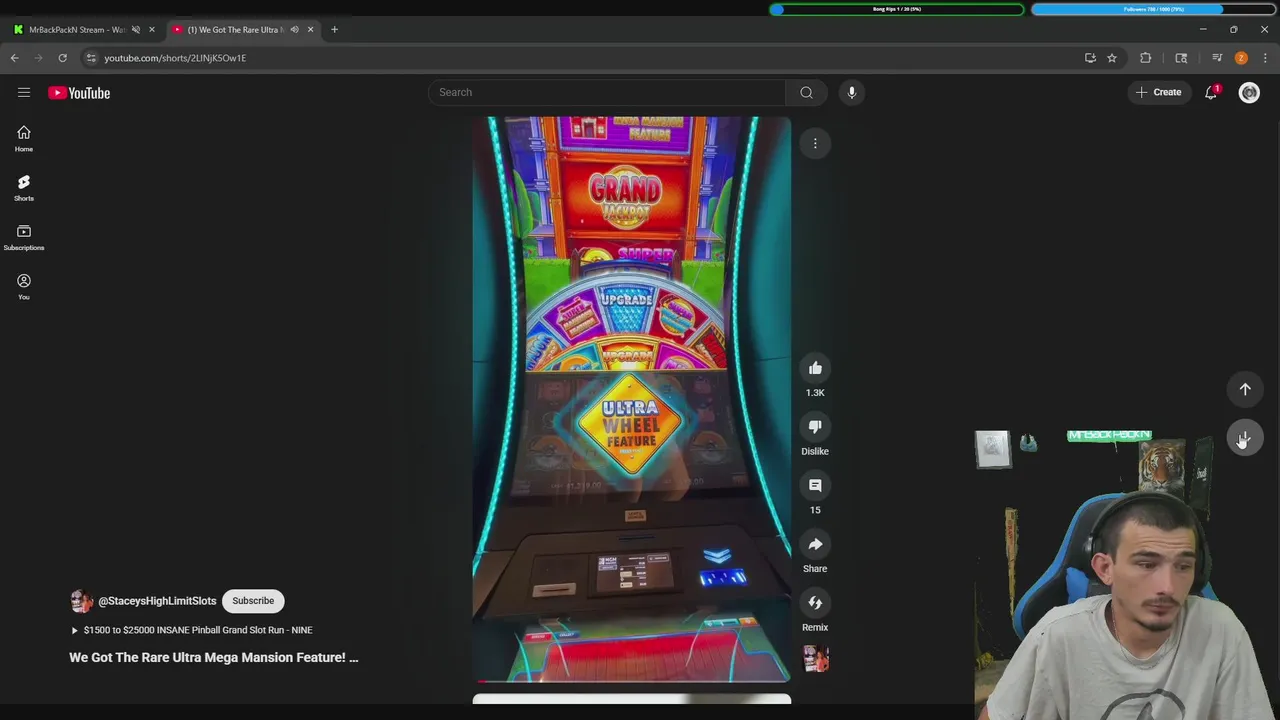Subscribe to StaceysHighLimitSlots
The image size is (1280, 720).
point(253,601)
